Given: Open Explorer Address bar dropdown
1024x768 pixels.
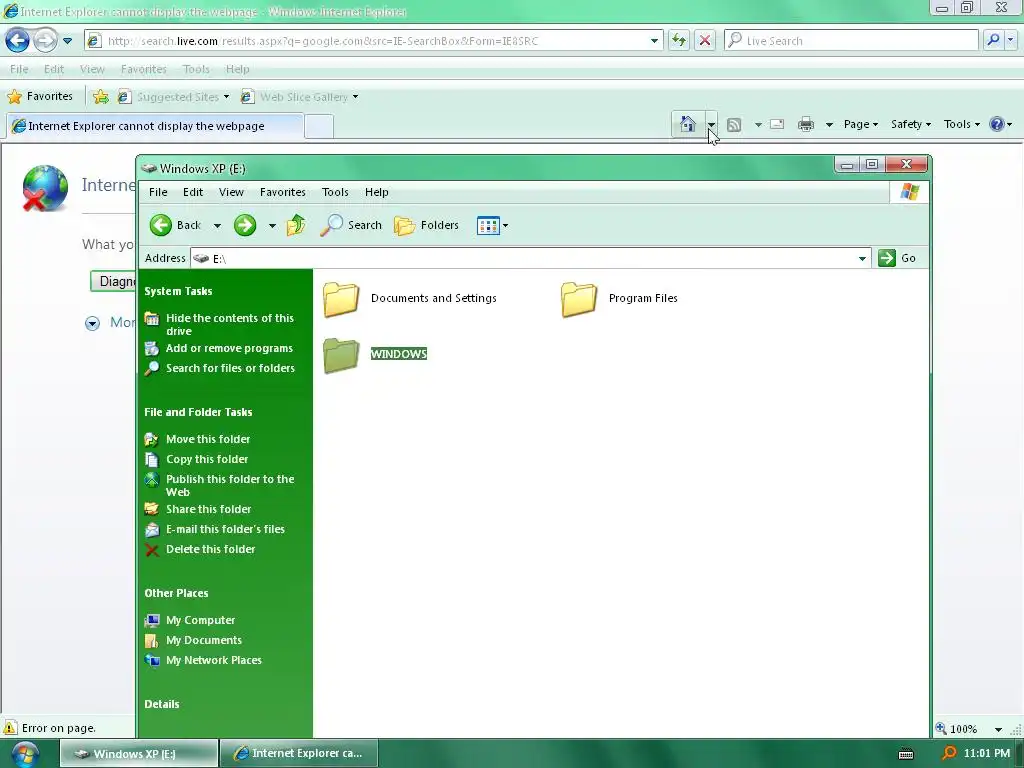Looking at the screenshot, I should 862,259.
